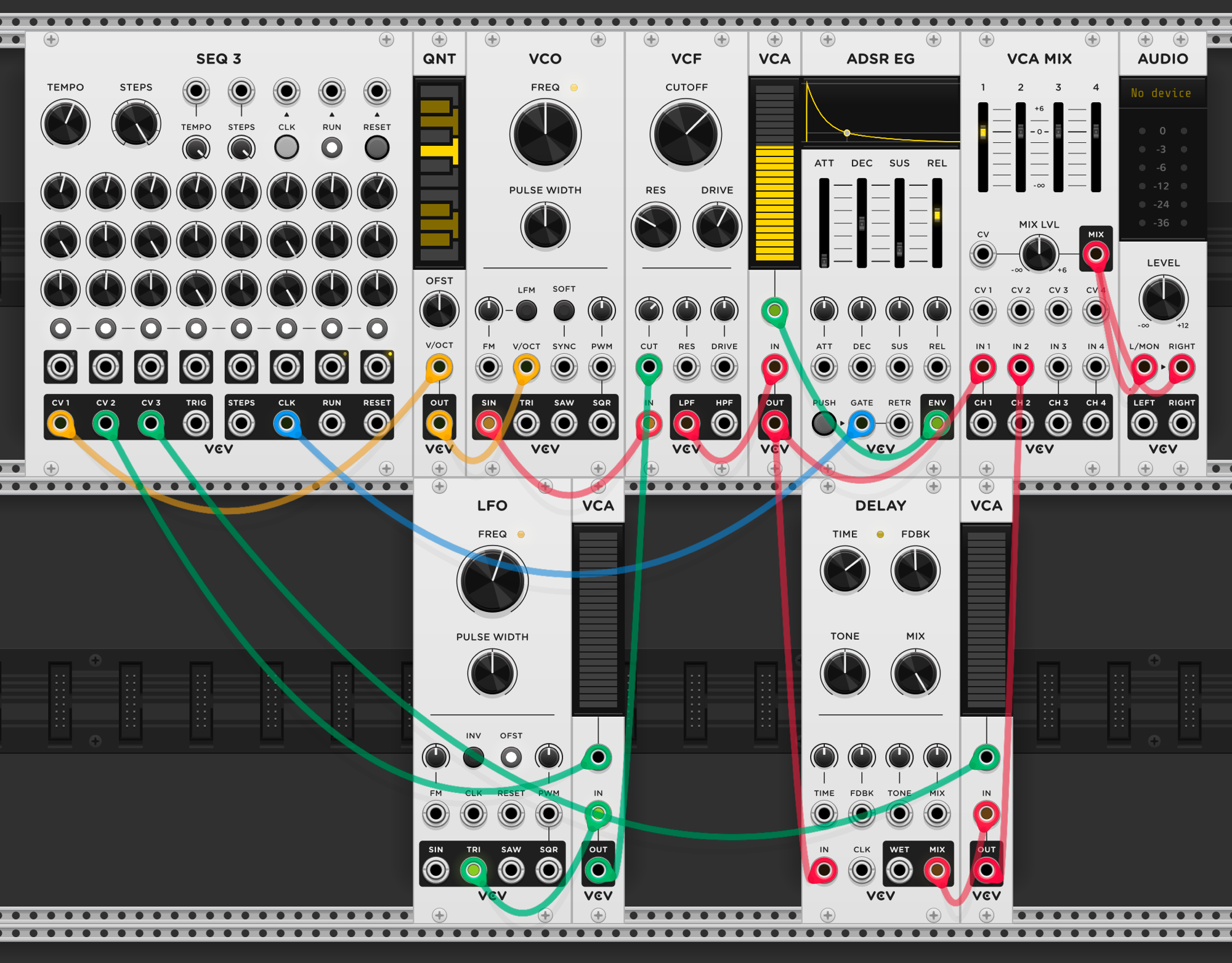Click the SEQ 3 STEPS knob
The width and height of the screenshot is (1232, 963).
pyautogui.click(x=136, y=124)
